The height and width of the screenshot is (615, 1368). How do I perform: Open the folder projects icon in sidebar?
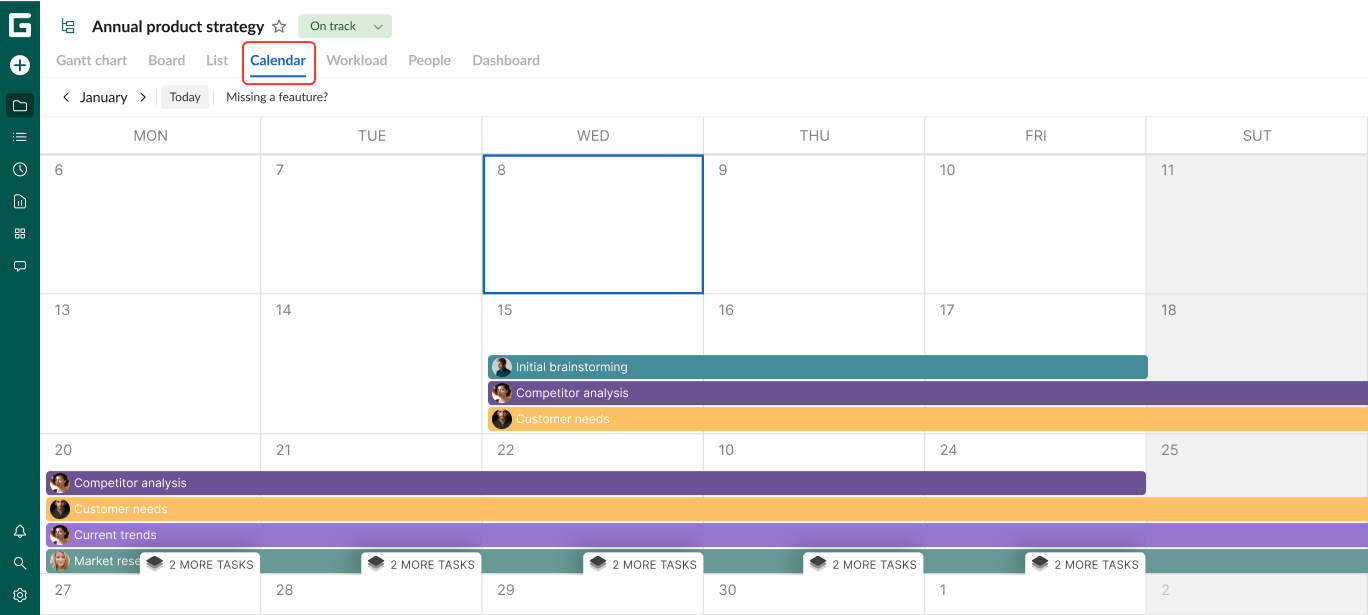tap(20, 105)
